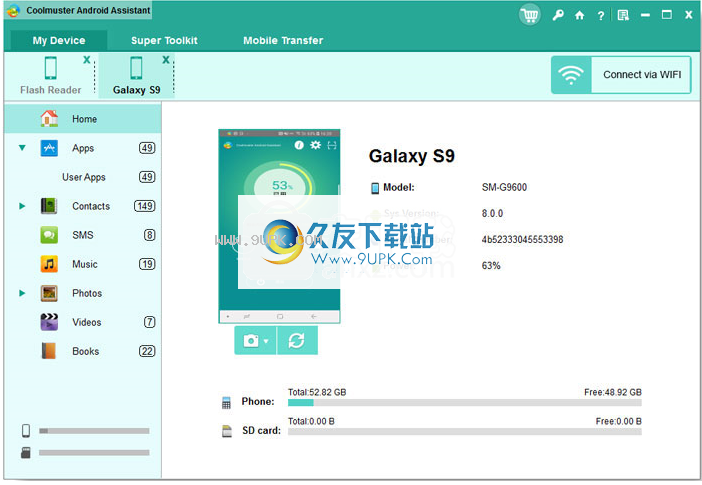Switch to Super Toolkit tab
Viewport: 702px width, 485px height.
click(164, 40)
